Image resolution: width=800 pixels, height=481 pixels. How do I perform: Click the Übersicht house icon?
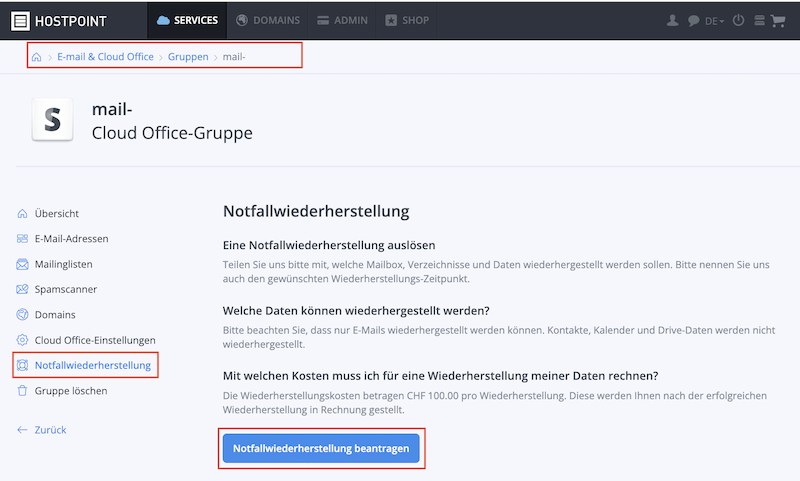point(22,213)
